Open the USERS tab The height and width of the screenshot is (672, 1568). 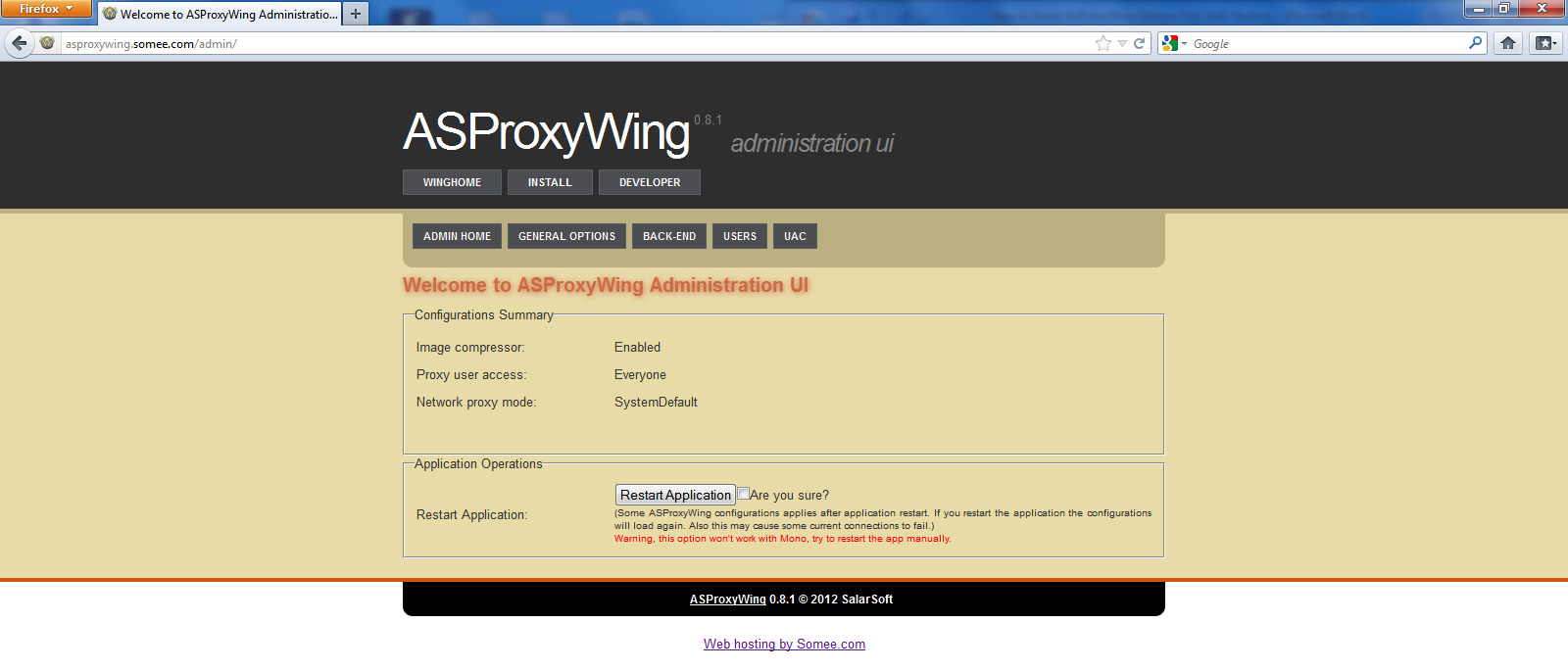click(x=740, y=236)
